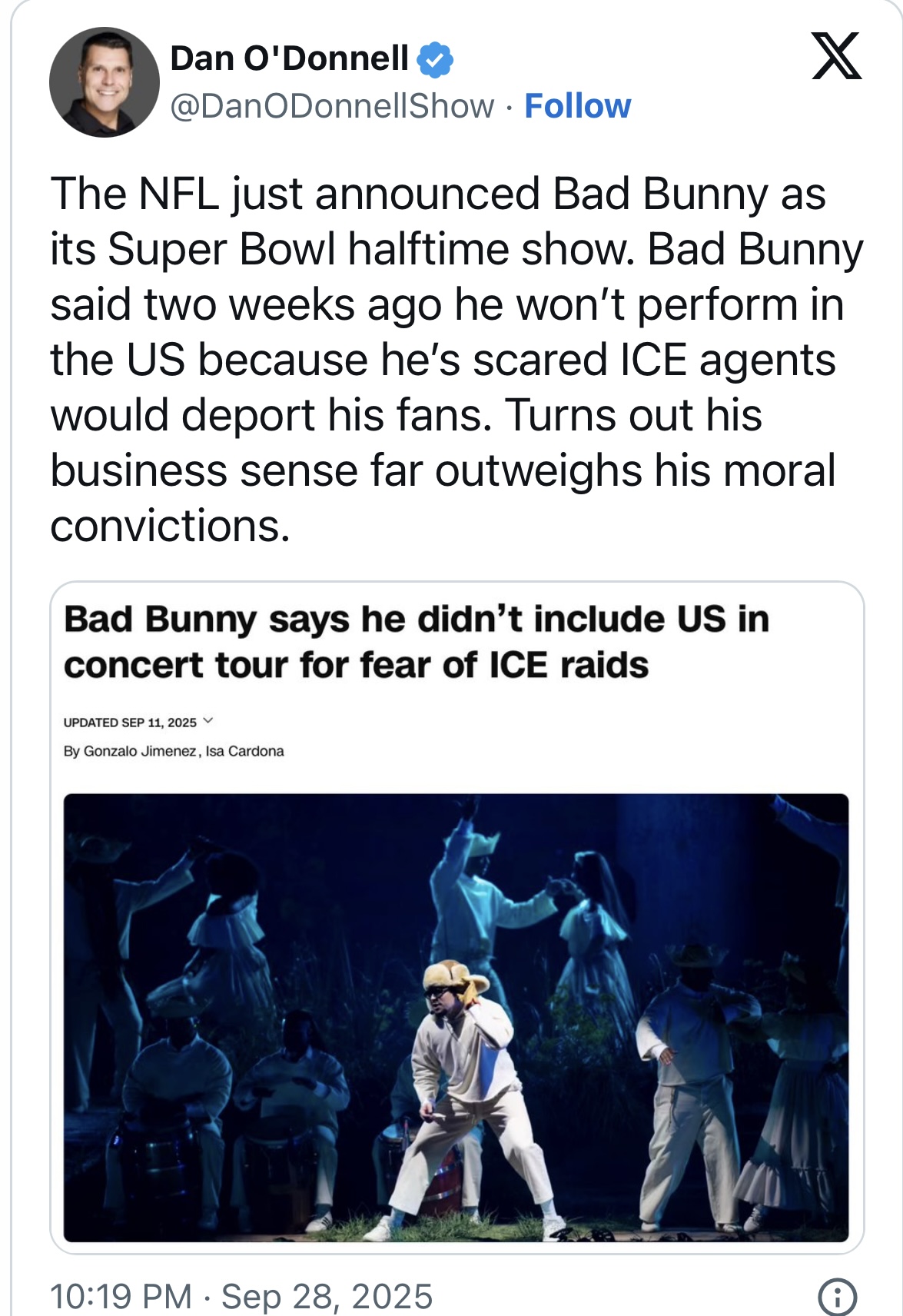903x1316 pixels.
Task: Click author name Gonzalo Jimenez
Action: click(140, 751)
